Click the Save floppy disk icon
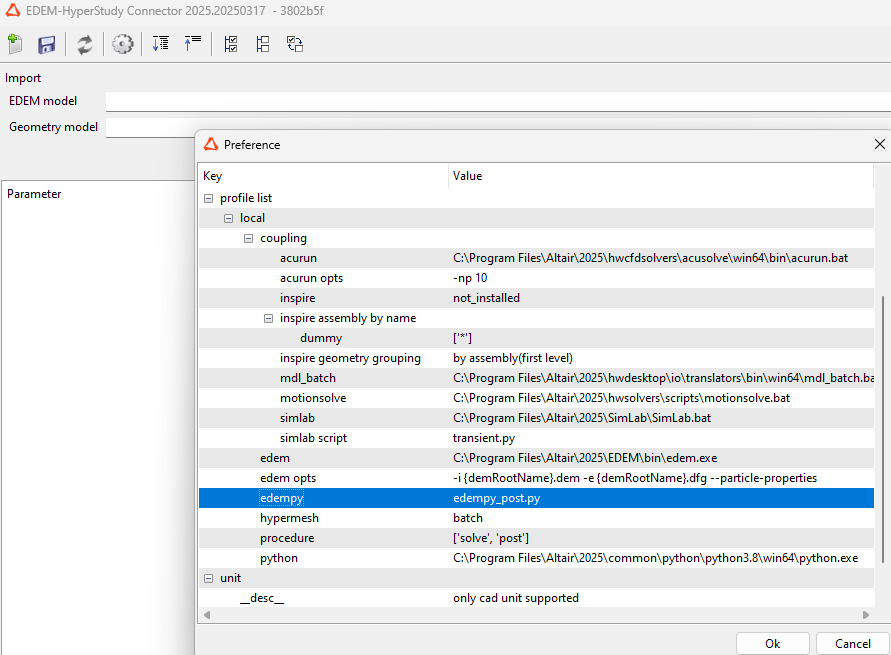The image size is (891, 655). (47, 44)
